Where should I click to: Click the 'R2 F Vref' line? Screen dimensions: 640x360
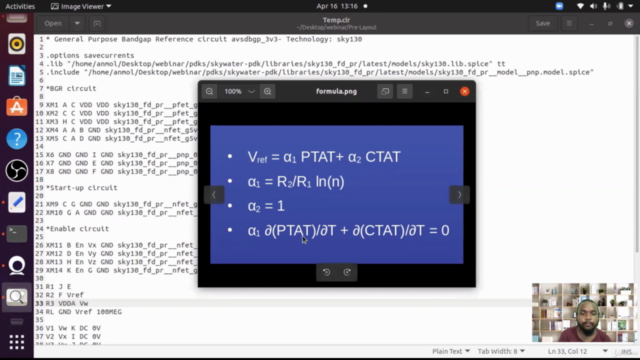tap(64, 295)
